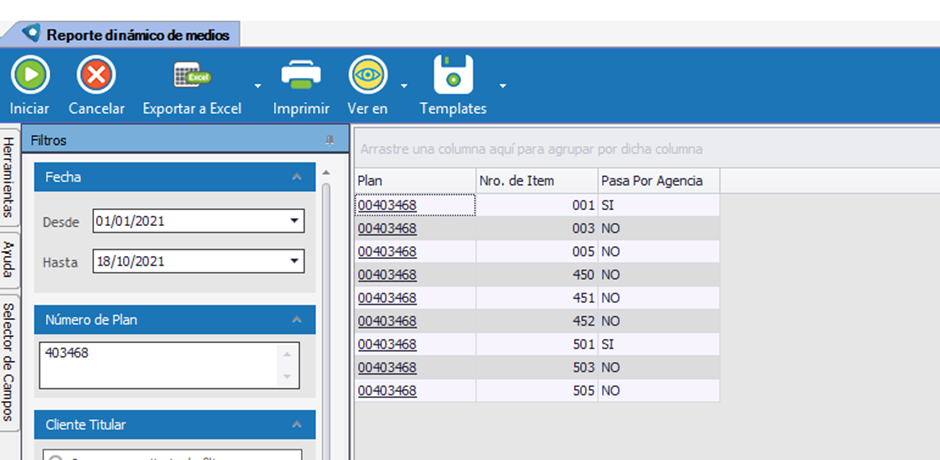
Task: Click the Exportar a Excel icon
Action: coord(190,75)
